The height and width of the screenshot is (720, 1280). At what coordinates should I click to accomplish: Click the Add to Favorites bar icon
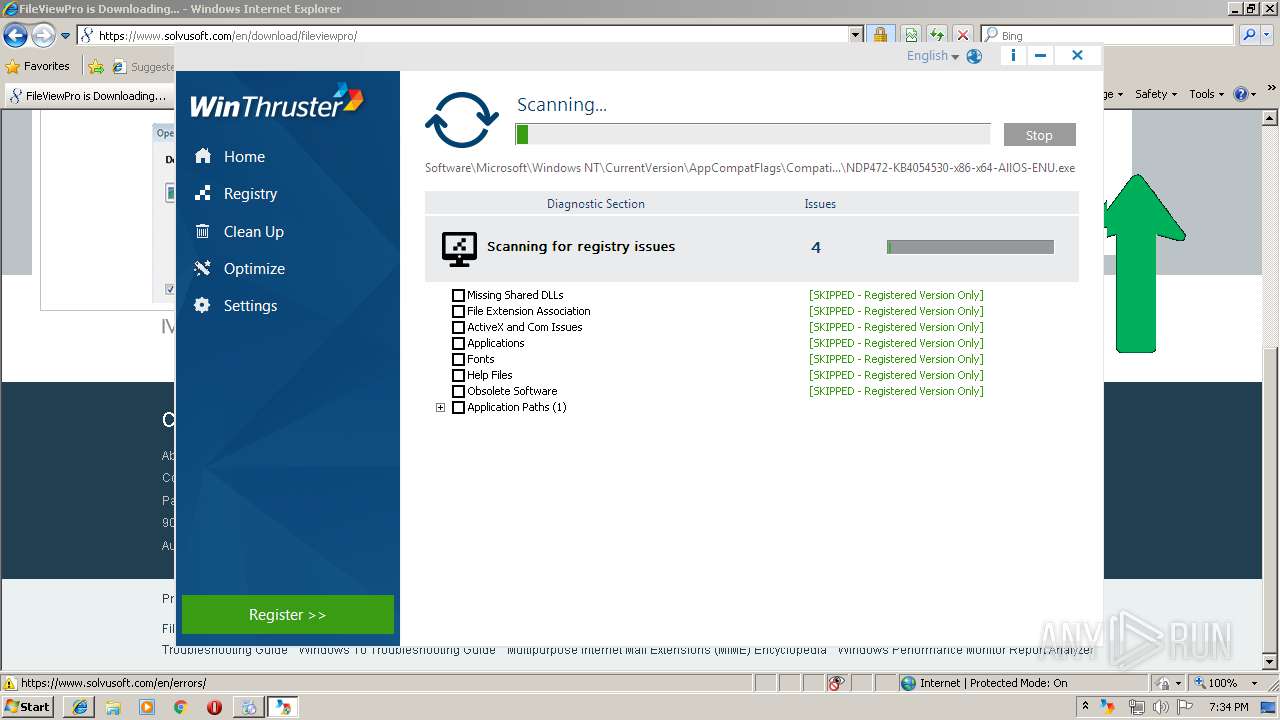tap(96, 66)
